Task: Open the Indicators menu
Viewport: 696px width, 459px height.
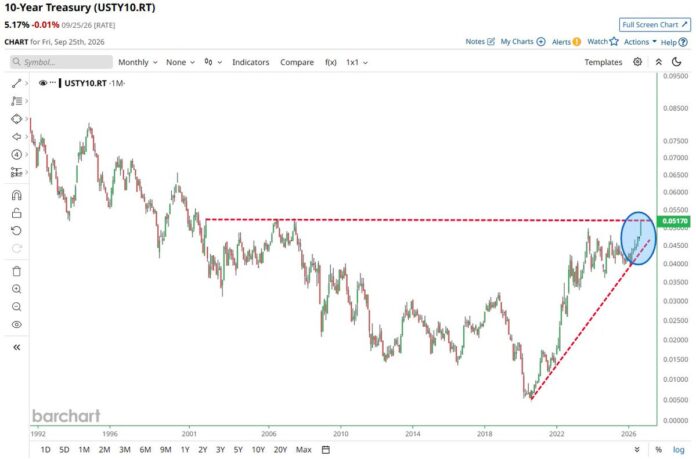Action: coord(251,62)
